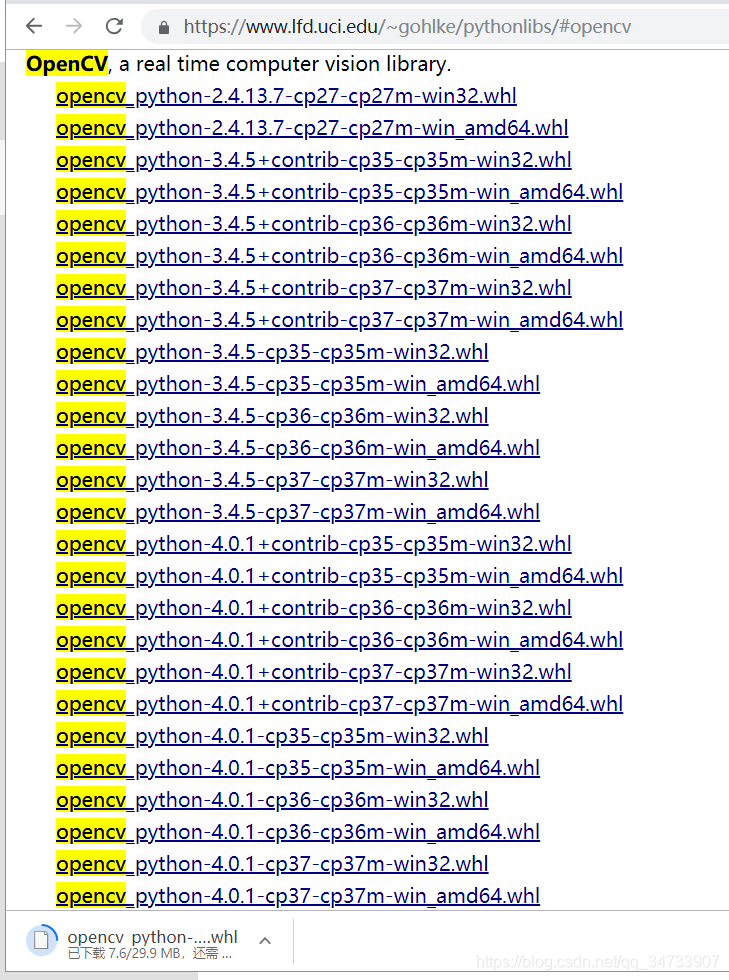Screen dimensions: 729x980
Task: Download opencv_python-4.0.1+contrib-cp35-cp35m-win32.whl
Action: 314,544
